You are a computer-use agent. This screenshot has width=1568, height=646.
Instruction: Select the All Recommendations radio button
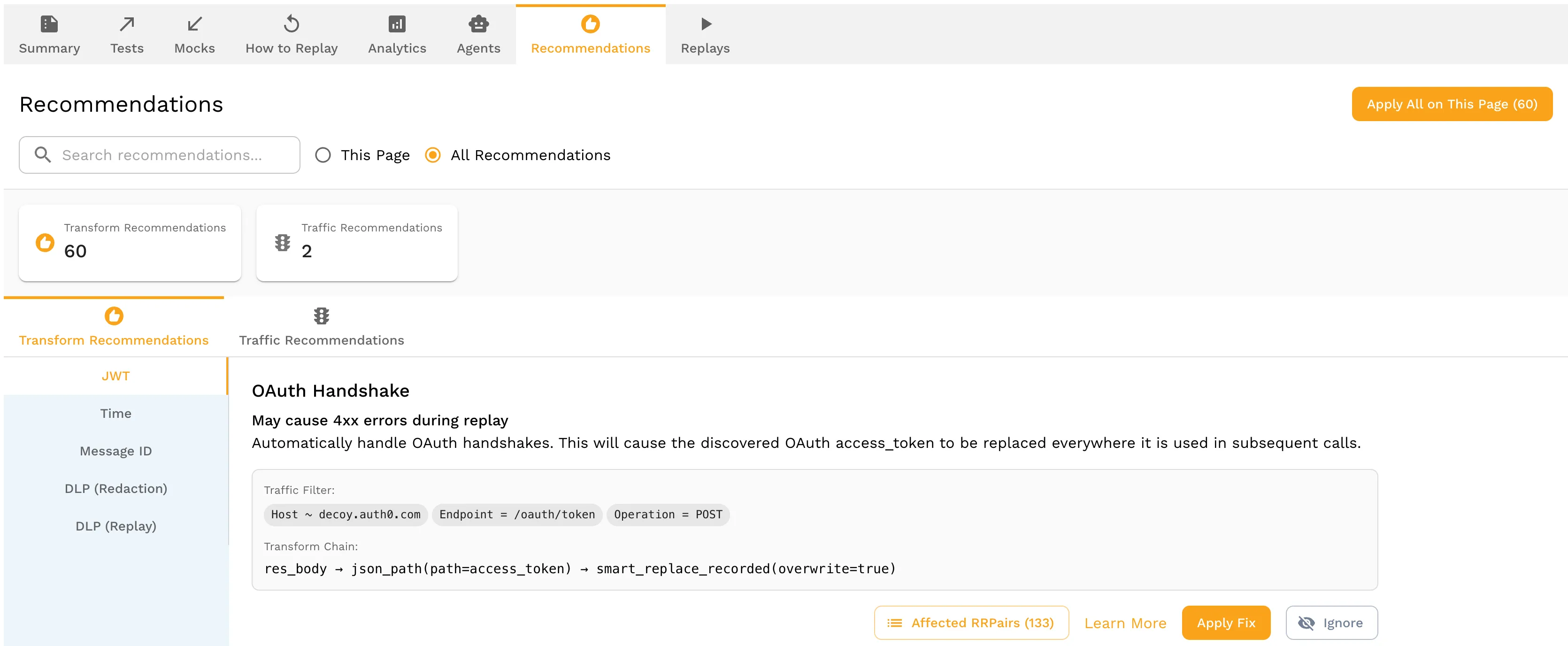point(432,155)
